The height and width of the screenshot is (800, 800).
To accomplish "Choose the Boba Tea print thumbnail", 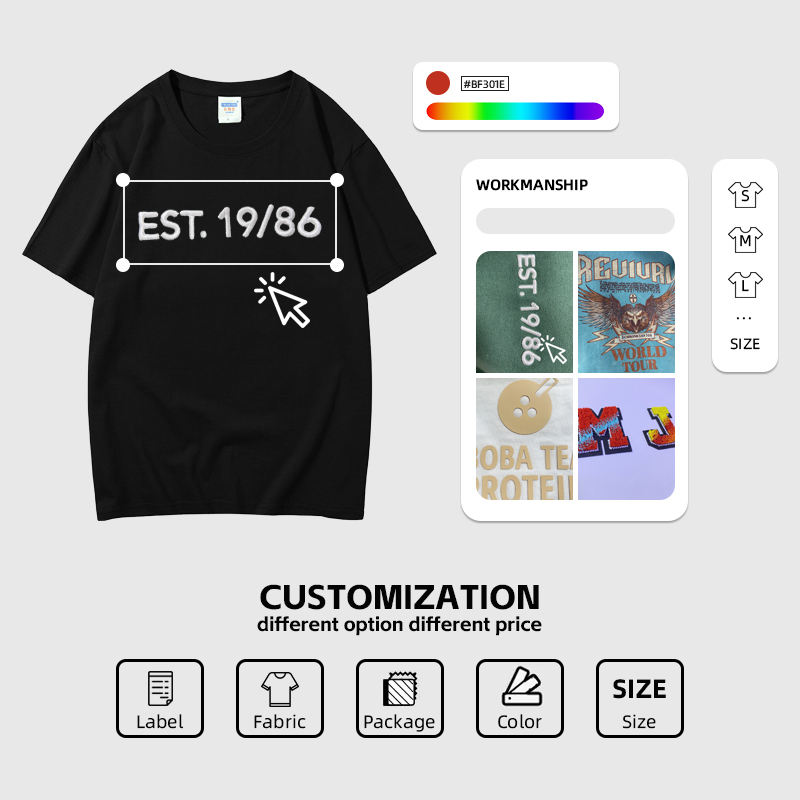I will [524, 439].
